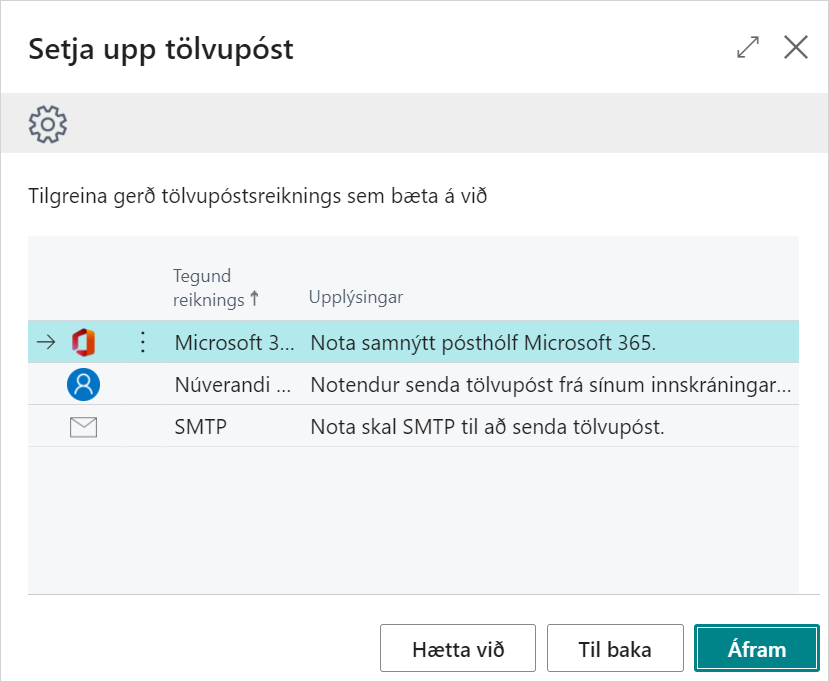Click the Upplýsingar column header
This screenshot has height=682, width=829.
click(x=355, y=298)
